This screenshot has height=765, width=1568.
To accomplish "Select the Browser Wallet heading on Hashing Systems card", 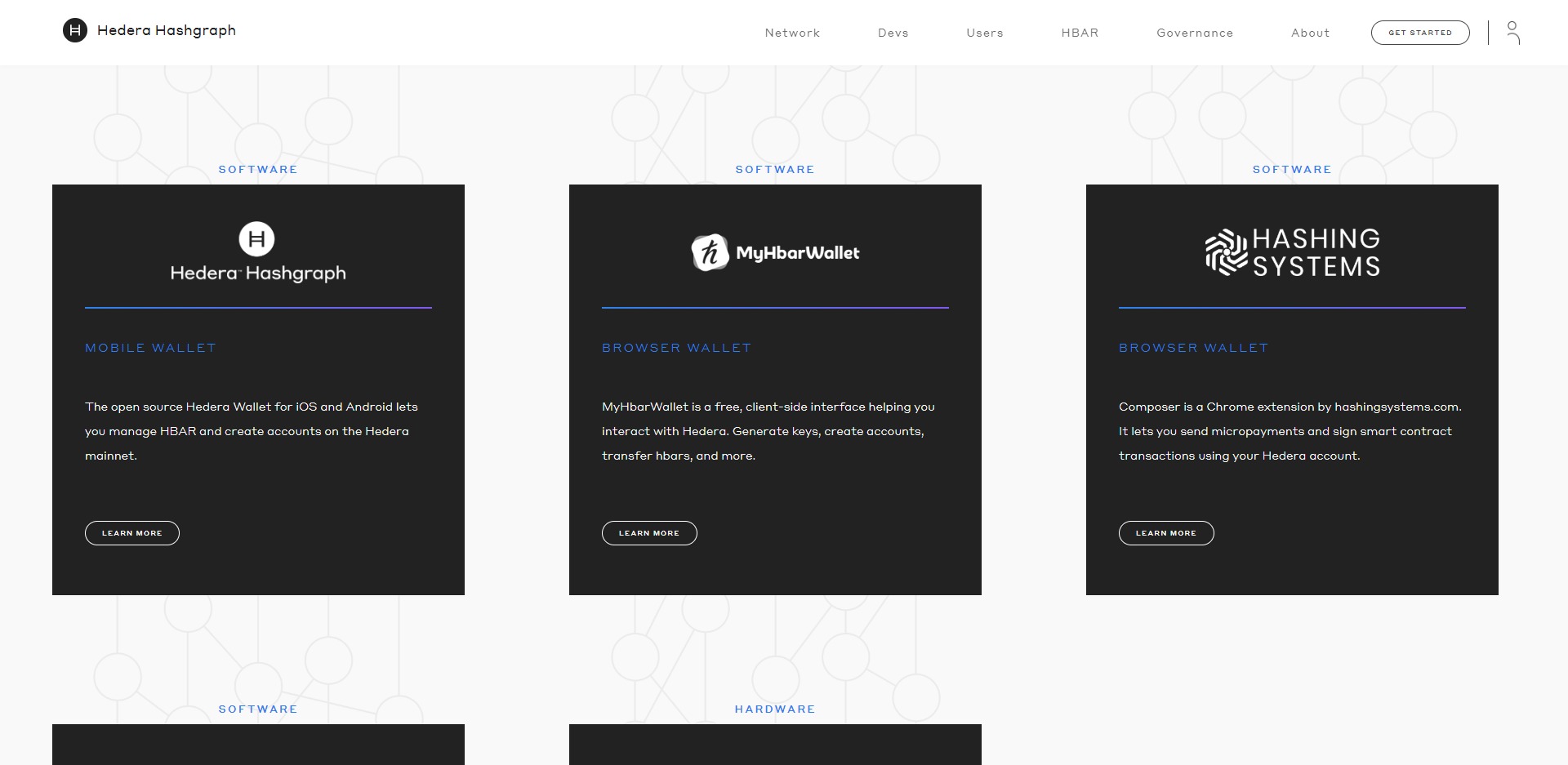I will (x=1193, y=348).
